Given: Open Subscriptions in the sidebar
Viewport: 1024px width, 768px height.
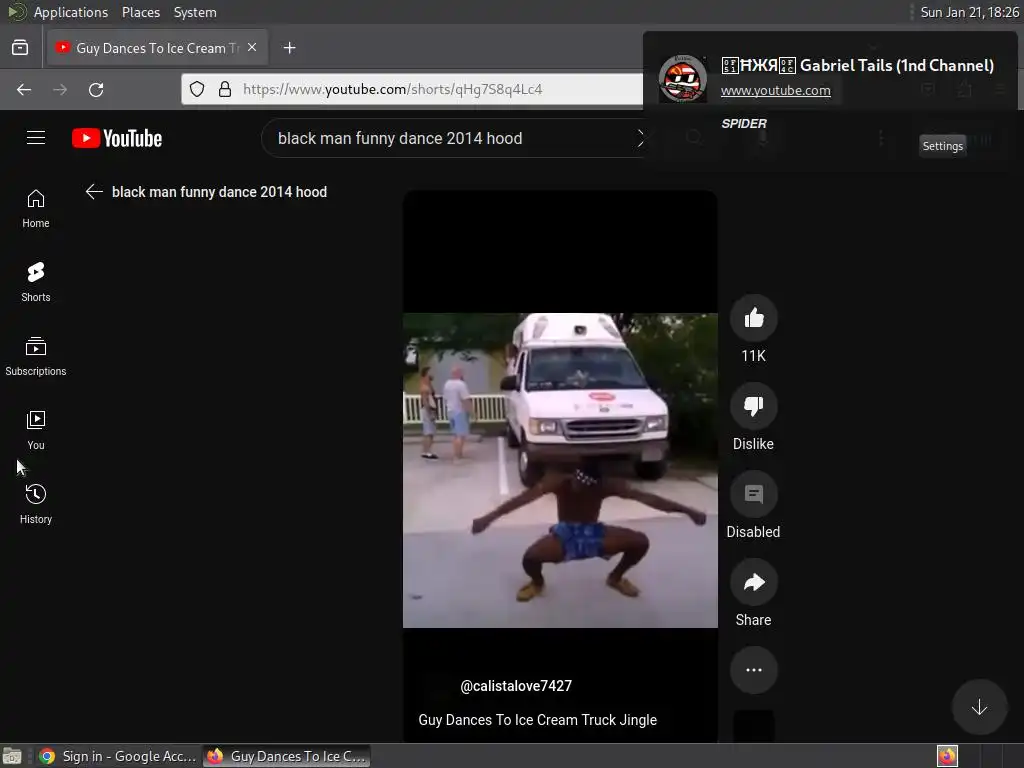Looking at the screenshot, I should (36, 357).
